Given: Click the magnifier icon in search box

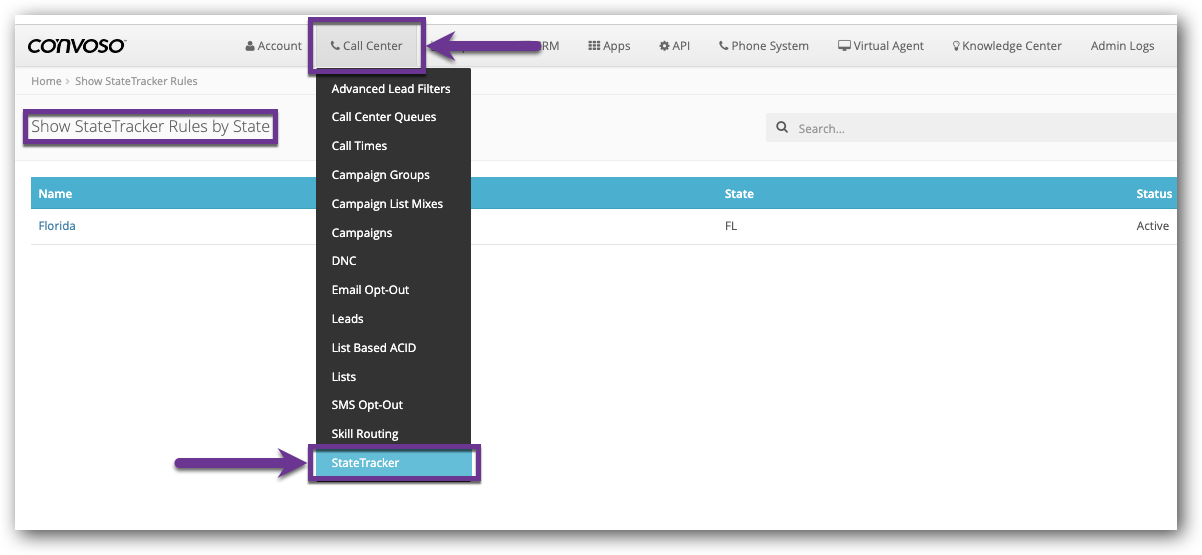Looking at the screenshot, I should 782,128.
